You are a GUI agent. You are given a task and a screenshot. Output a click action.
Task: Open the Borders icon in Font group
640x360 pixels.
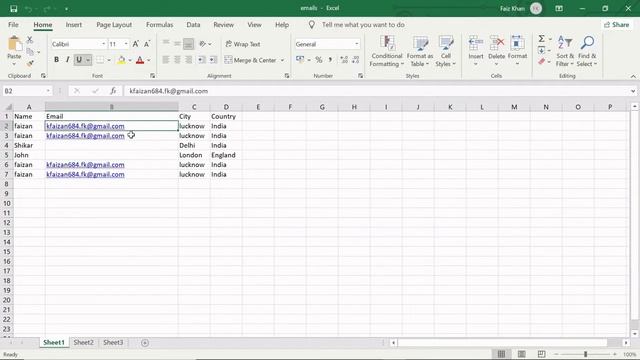click(100, 60)
